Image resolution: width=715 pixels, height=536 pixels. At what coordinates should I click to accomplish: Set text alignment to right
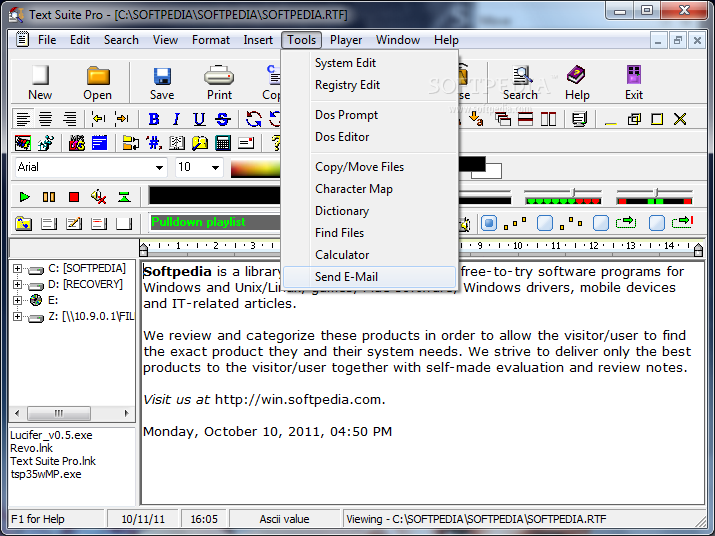pyautogui.click(x=69, y=120)
